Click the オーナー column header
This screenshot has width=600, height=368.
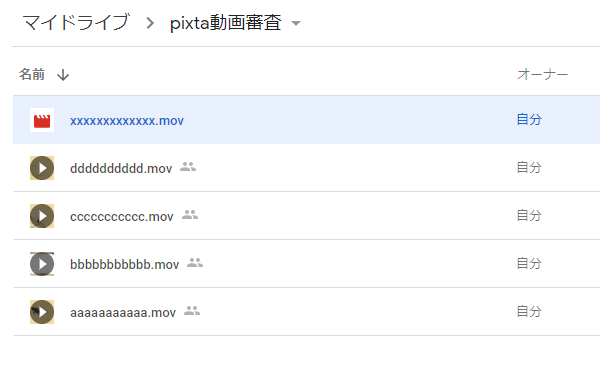(x=543, y=74)
